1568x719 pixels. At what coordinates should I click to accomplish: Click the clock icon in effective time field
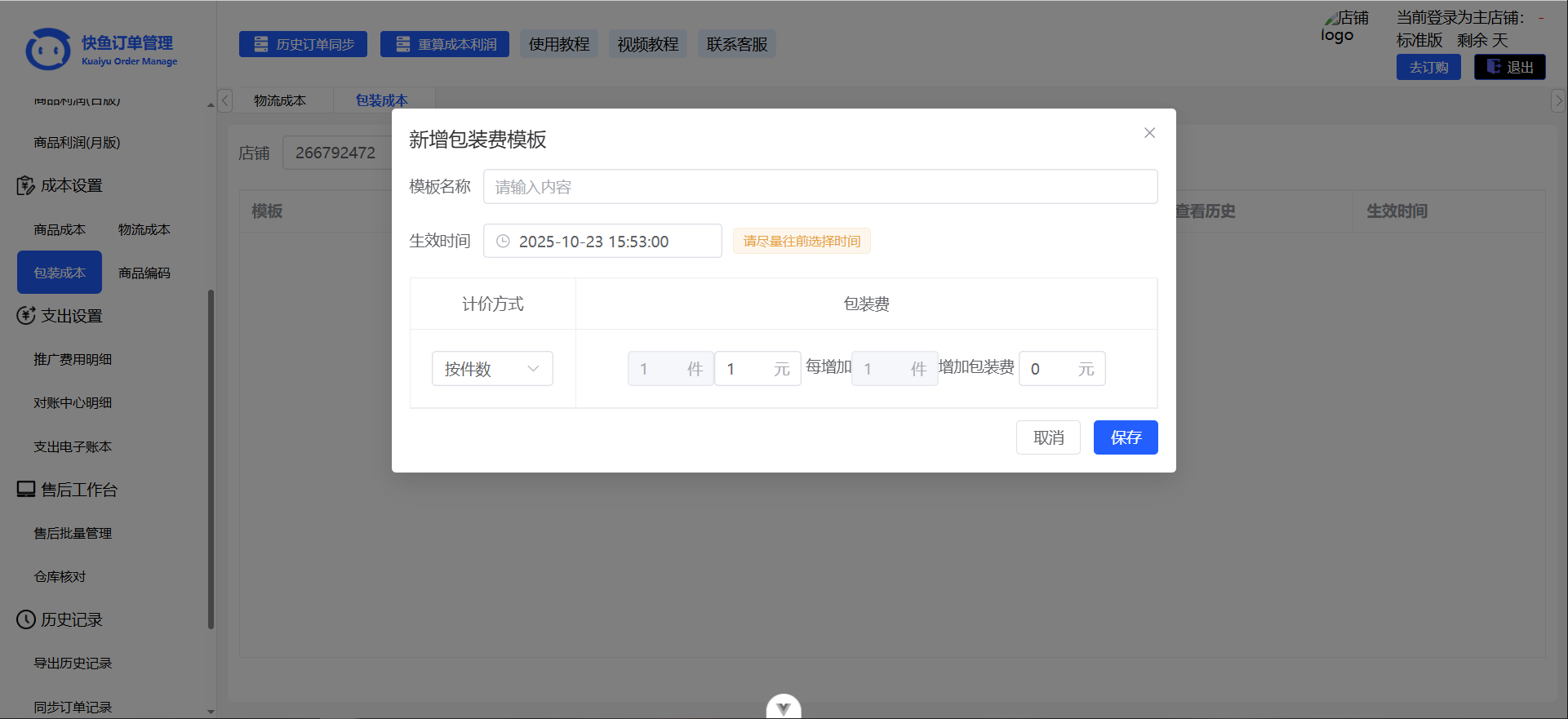click(503, 242)
